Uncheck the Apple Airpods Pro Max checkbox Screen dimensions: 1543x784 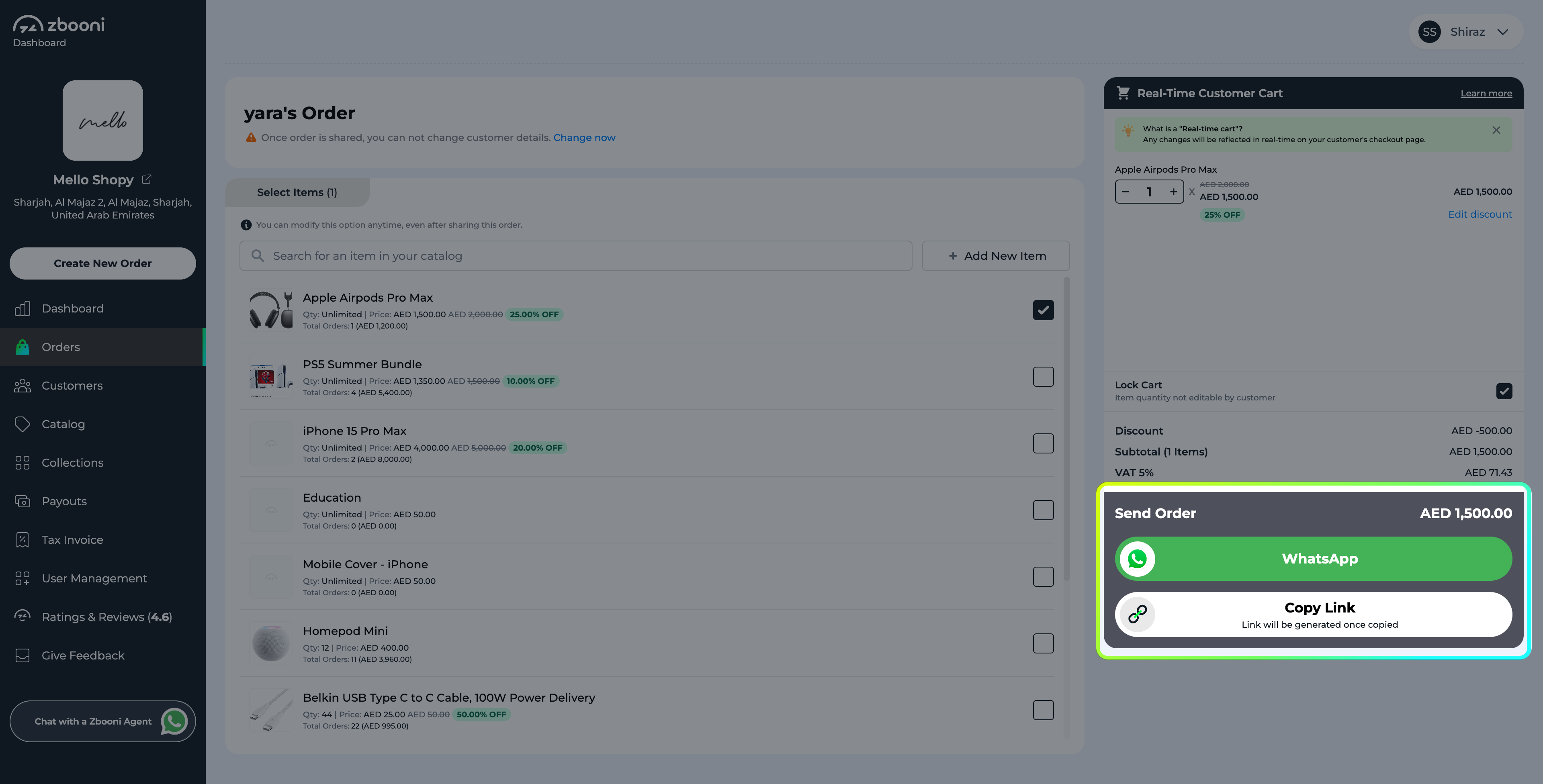(x=1043, y=310)
